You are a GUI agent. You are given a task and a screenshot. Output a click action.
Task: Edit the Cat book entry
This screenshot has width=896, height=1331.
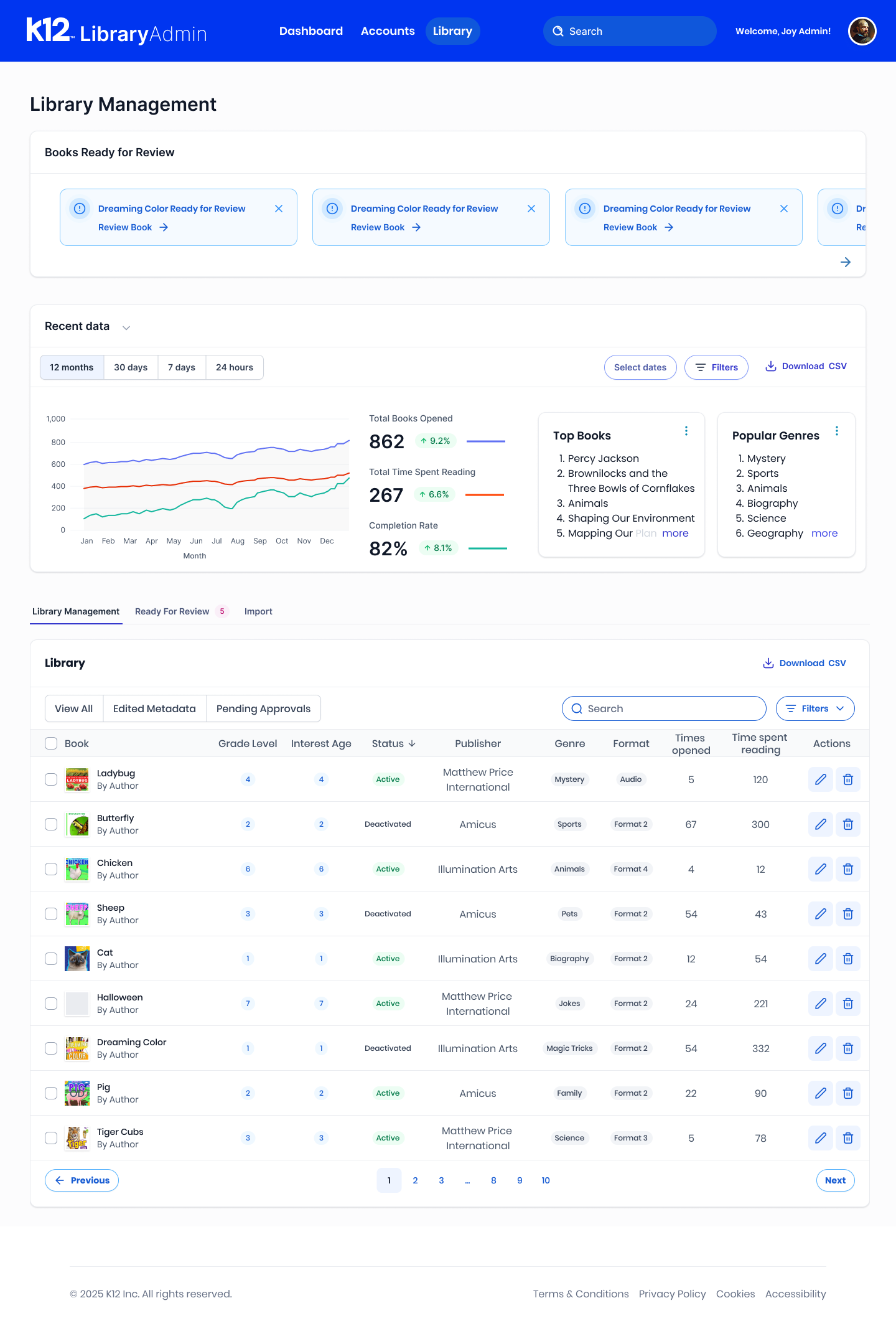821,959
